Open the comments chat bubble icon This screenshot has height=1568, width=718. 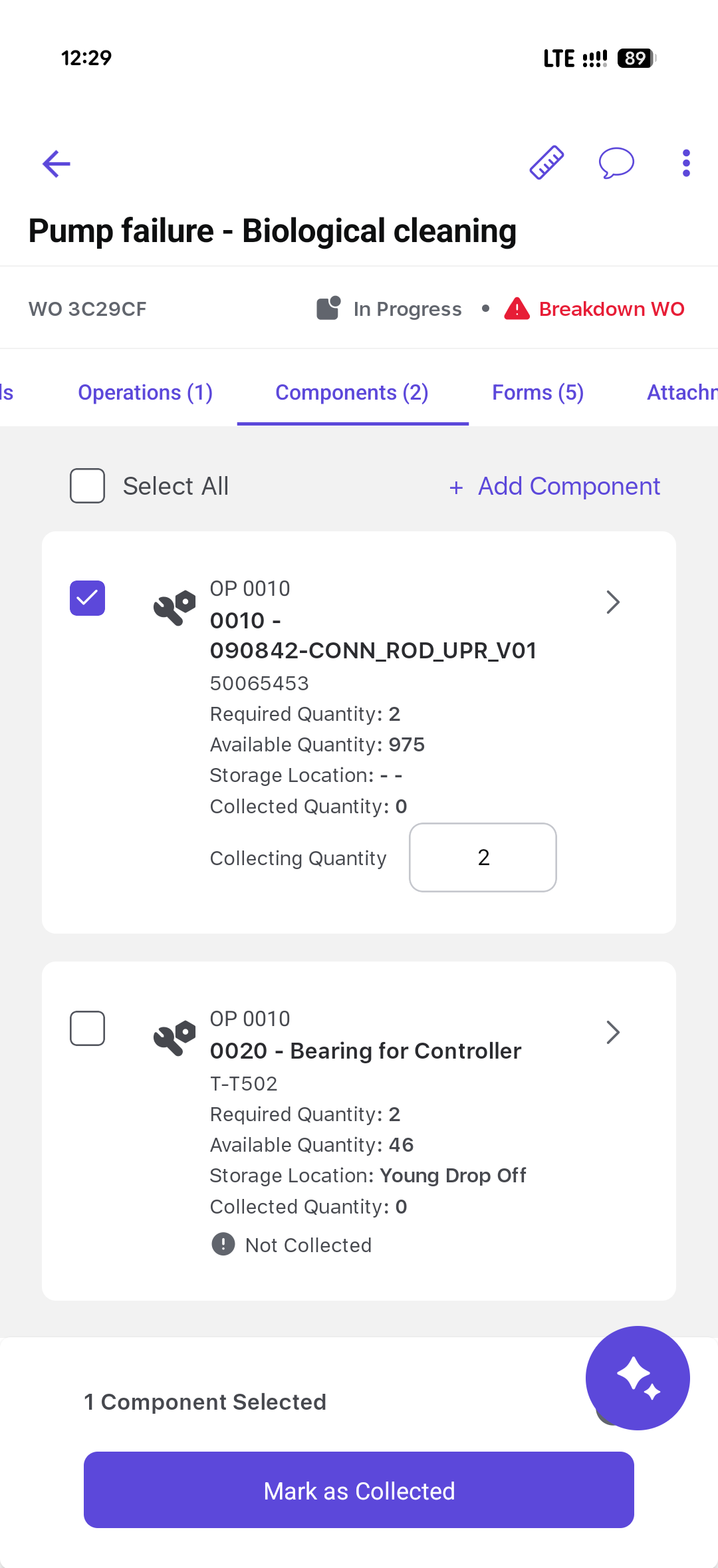tap(616, 163)
